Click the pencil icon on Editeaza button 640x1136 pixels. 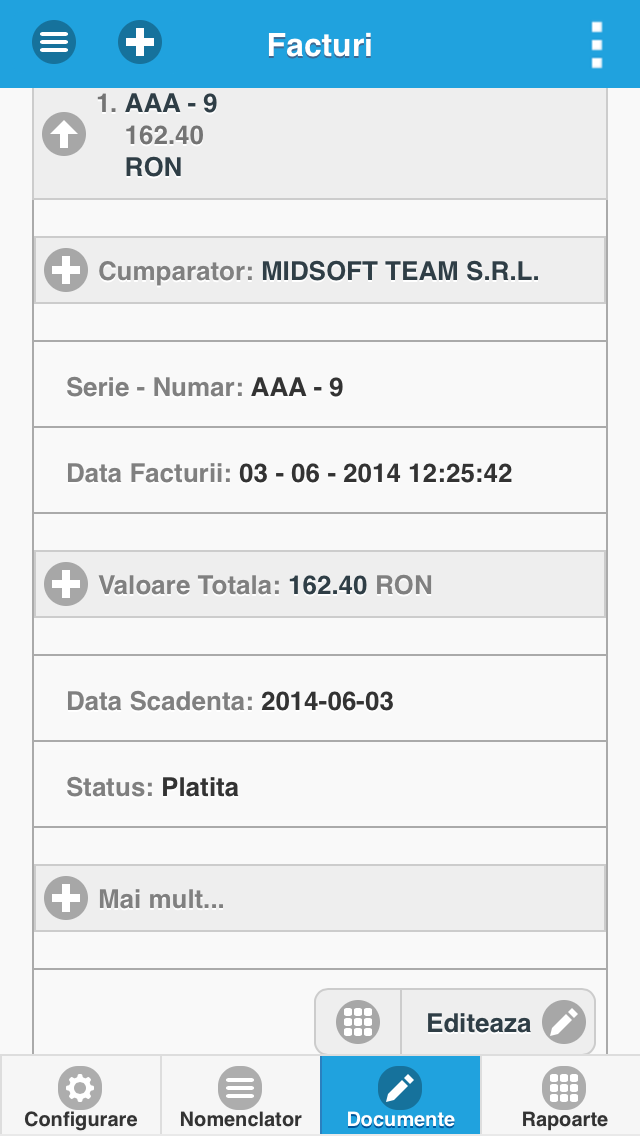pos(564,1022)
